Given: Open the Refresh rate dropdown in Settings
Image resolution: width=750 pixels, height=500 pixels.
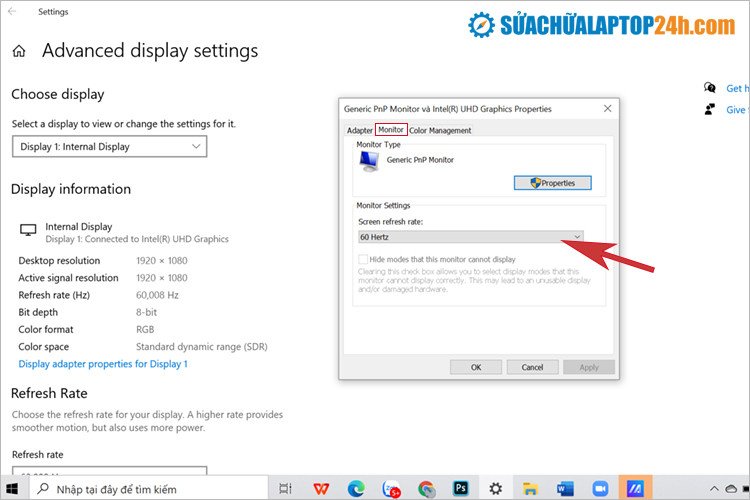Looking at the screenshot, I should click(x=110, y=471).
